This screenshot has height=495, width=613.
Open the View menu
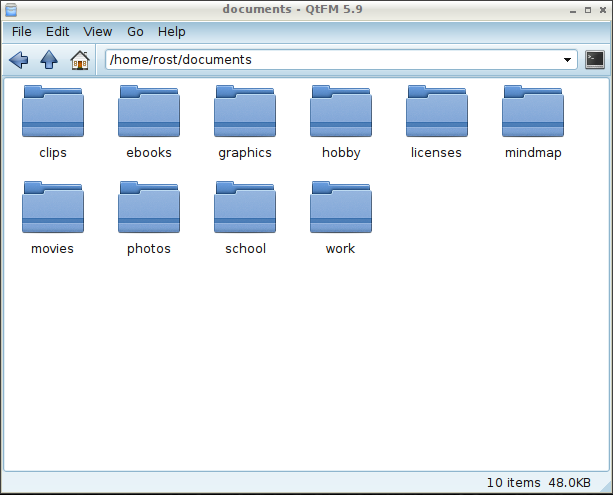pos(98,32)
